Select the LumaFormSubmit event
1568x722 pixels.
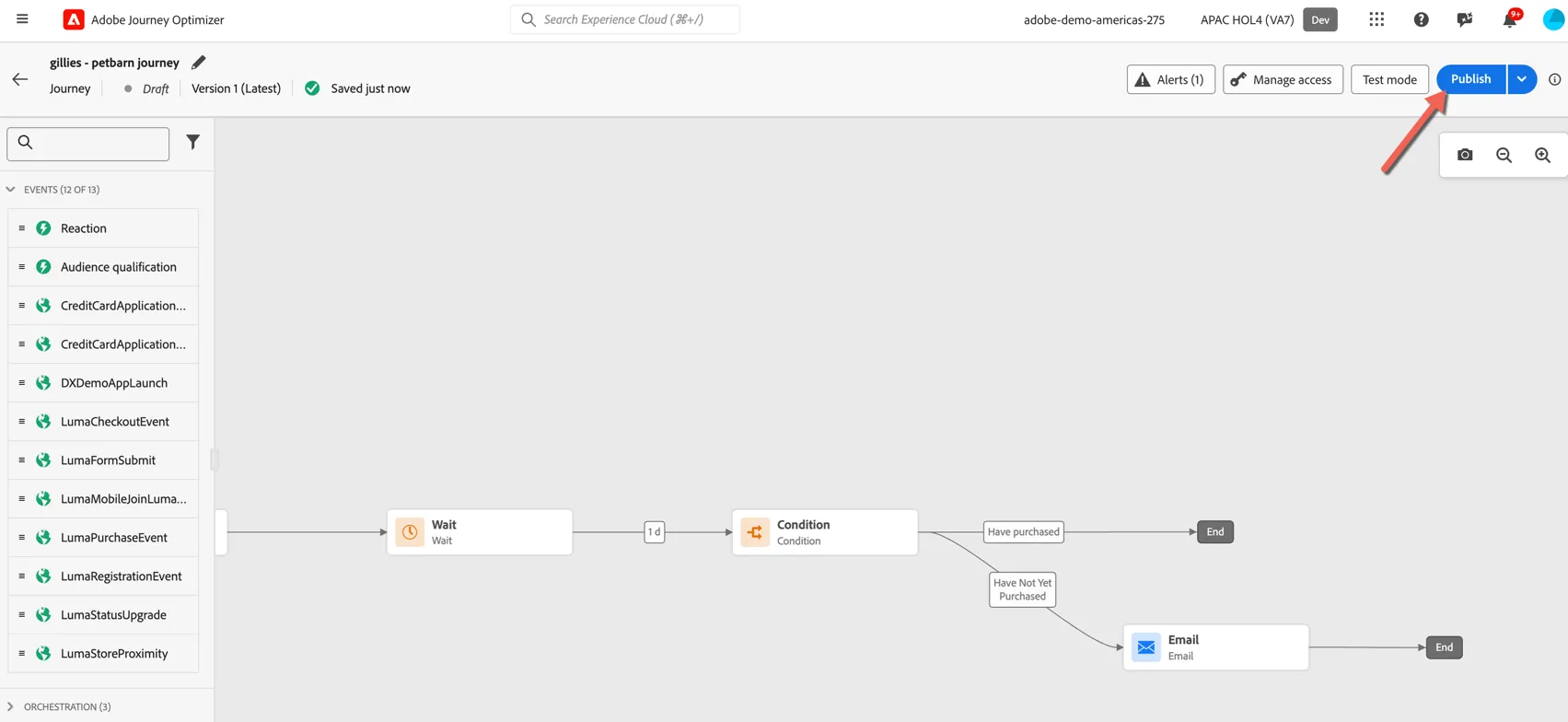103,460
